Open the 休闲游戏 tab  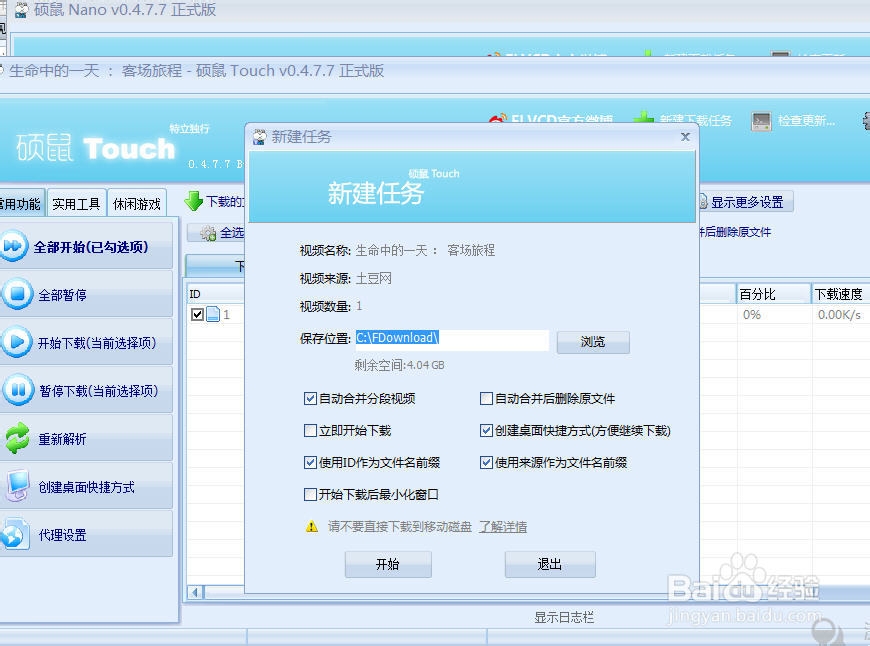coord(137,203)
